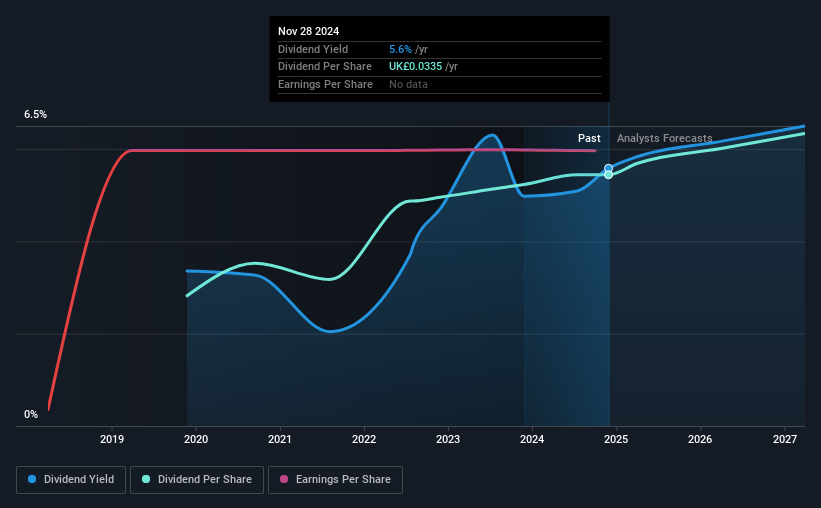The height and width of the screenshot is (508, 821).
Task: Click the Dividend Yield row label in tooltip
Action: (313, 49)
